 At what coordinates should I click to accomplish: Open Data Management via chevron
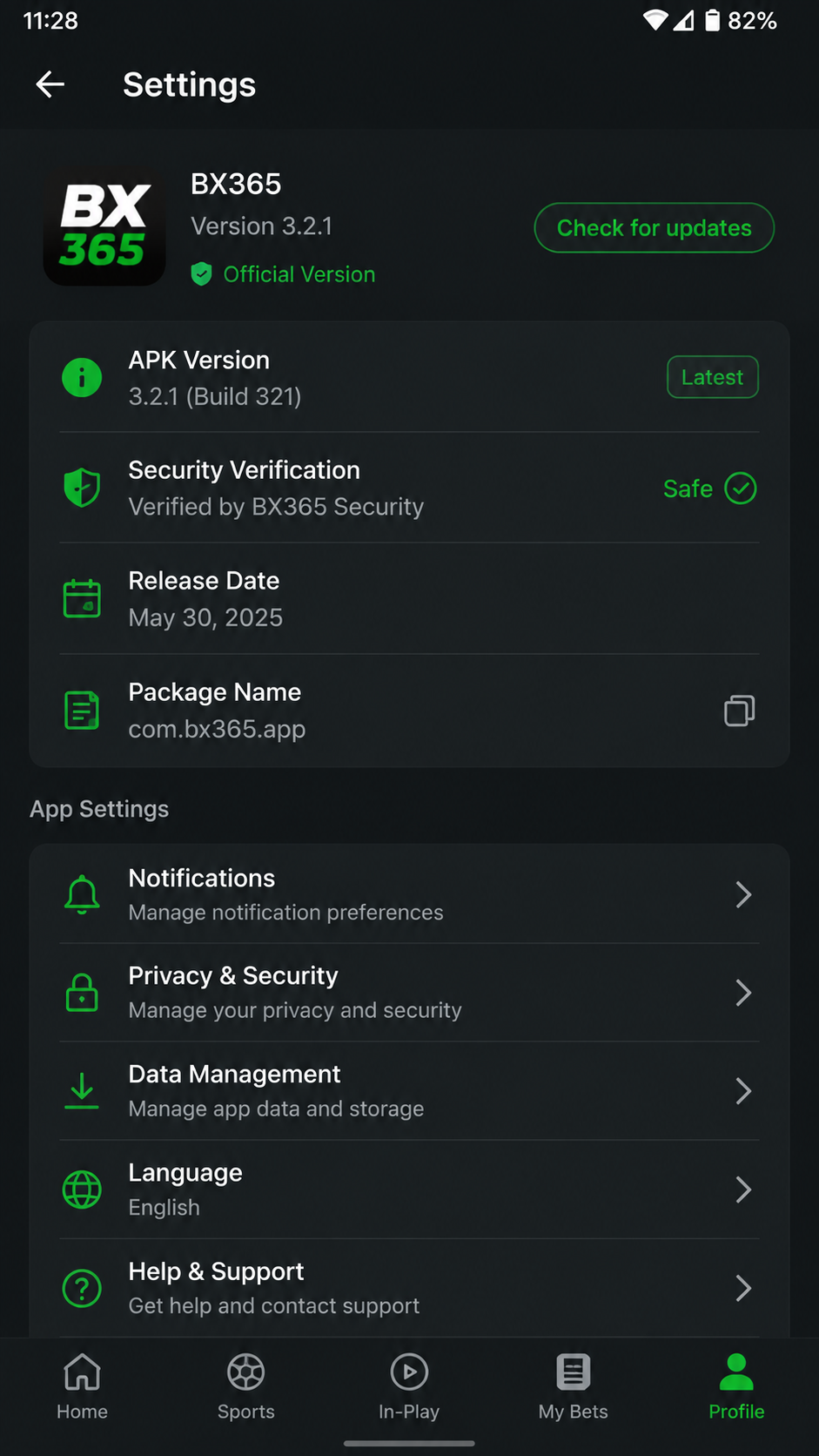pyautogui.click(x=743, y=1091)
